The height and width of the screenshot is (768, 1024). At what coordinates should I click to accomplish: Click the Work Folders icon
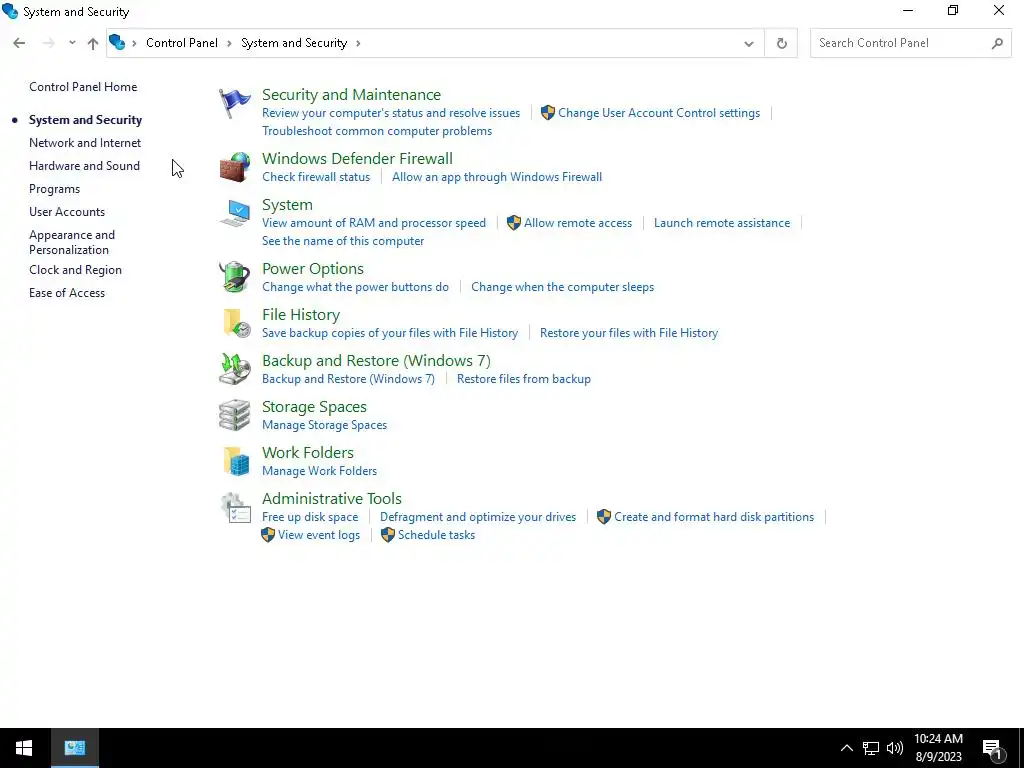236,461
